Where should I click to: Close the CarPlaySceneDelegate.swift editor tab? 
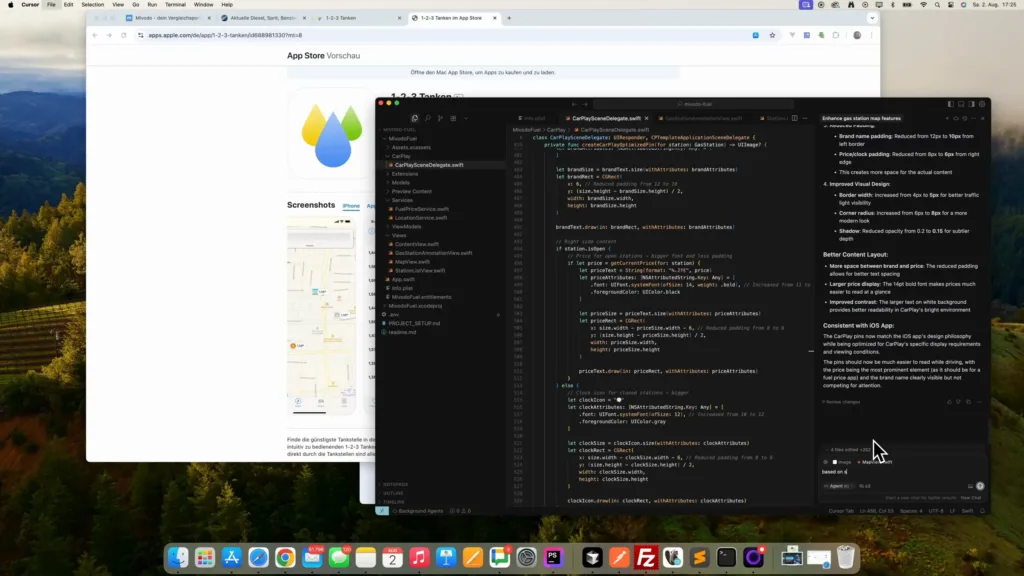(647, 118)
